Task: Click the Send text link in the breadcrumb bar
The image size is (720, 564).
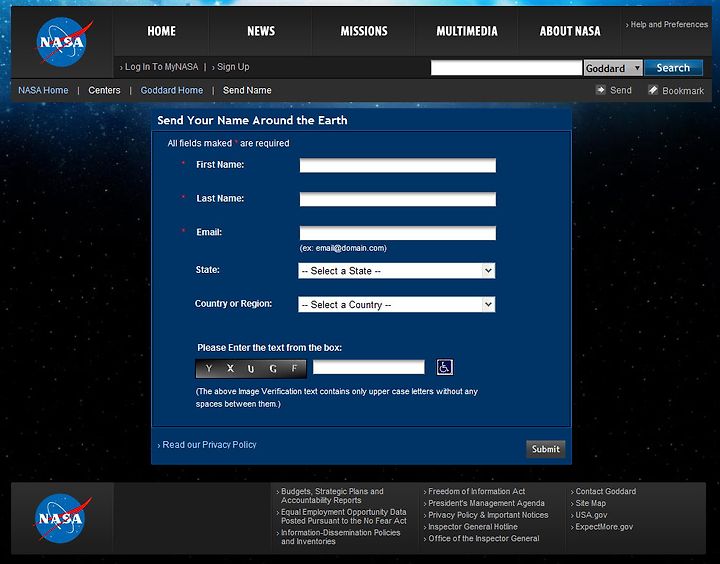Action: [x=620, y=90]
